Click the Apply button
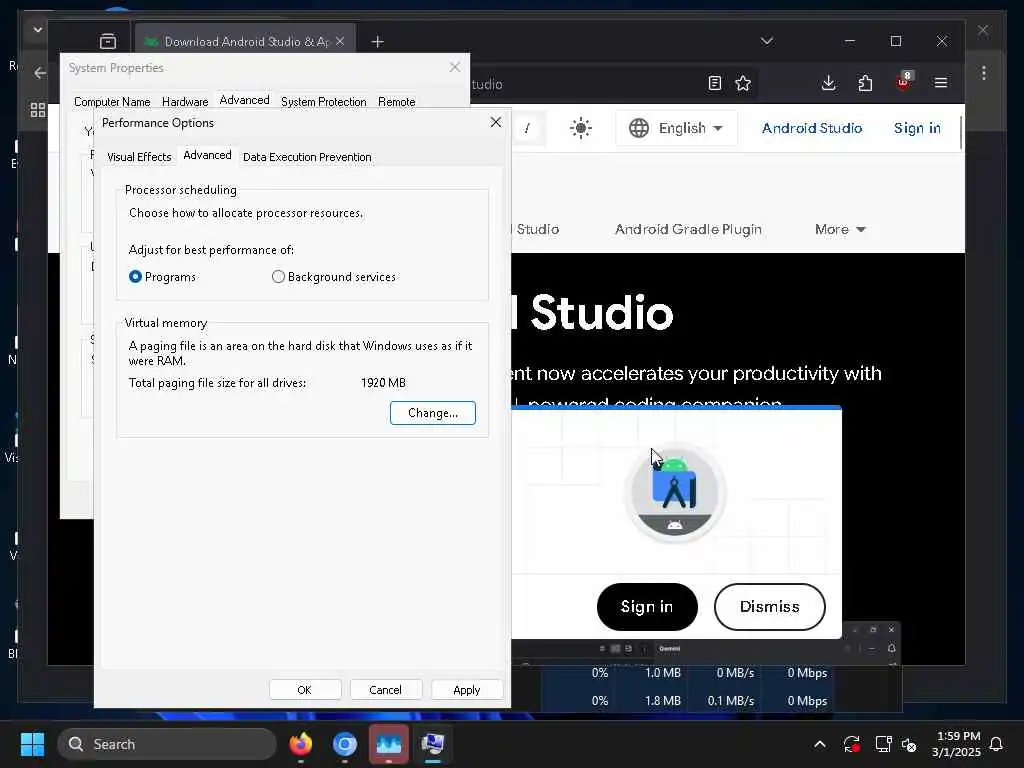Viewport: 1024px width, 768px height. pyautogui.click(x=467, y=690)
